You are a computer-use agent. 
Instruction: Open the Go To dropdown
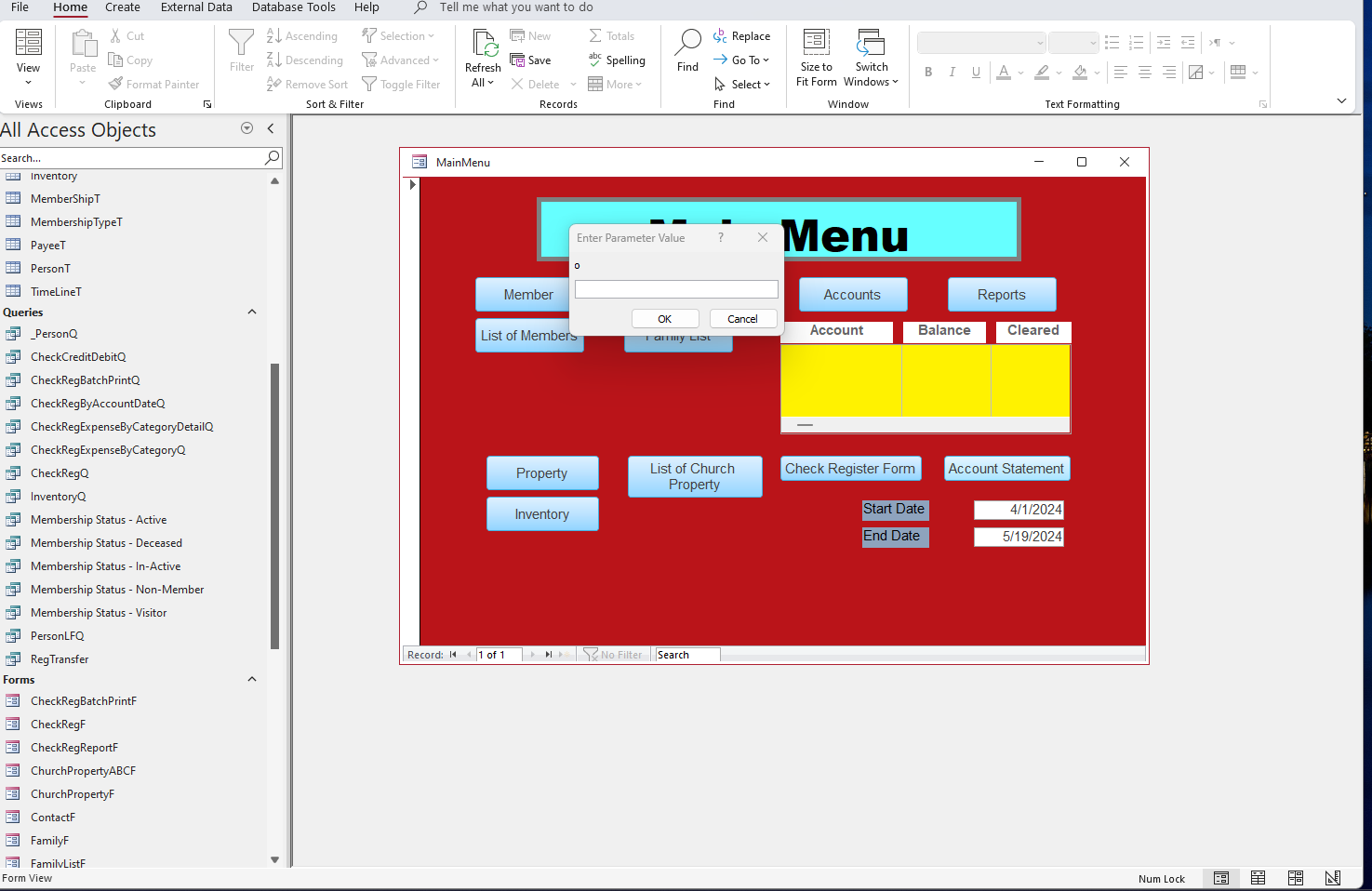742,60
